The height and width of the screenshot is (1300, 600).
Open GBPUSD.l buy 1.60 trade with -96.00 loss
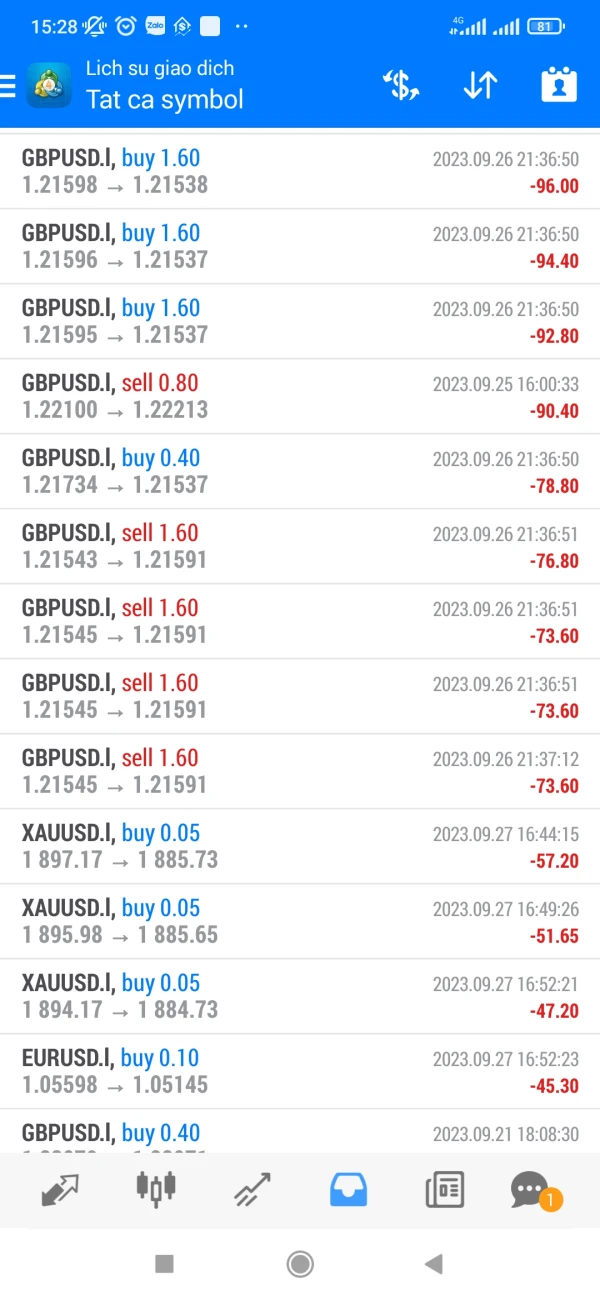(x=300, y=171)
